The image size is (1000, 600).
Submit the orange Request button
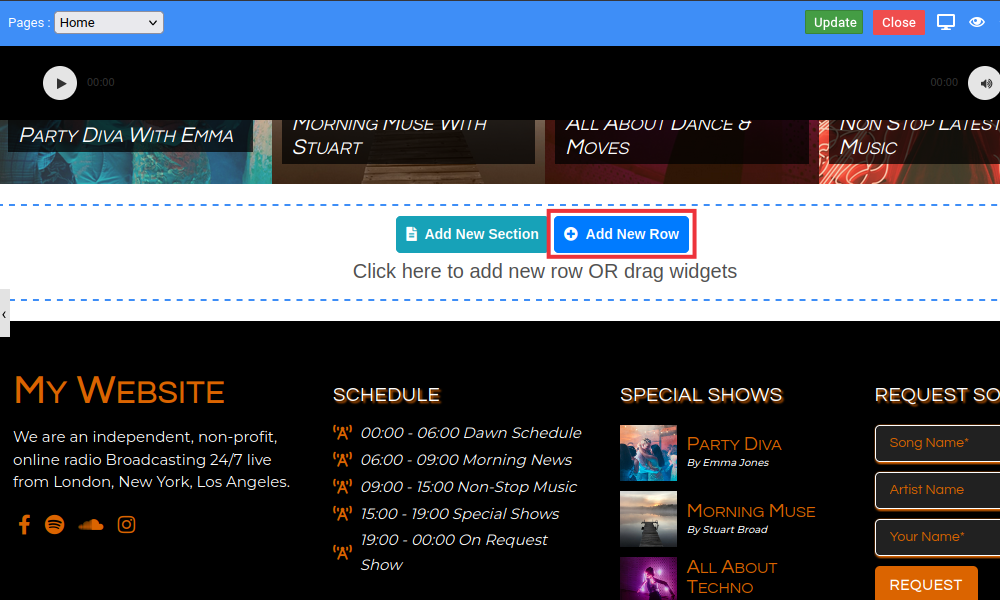(x=925, y=584)
